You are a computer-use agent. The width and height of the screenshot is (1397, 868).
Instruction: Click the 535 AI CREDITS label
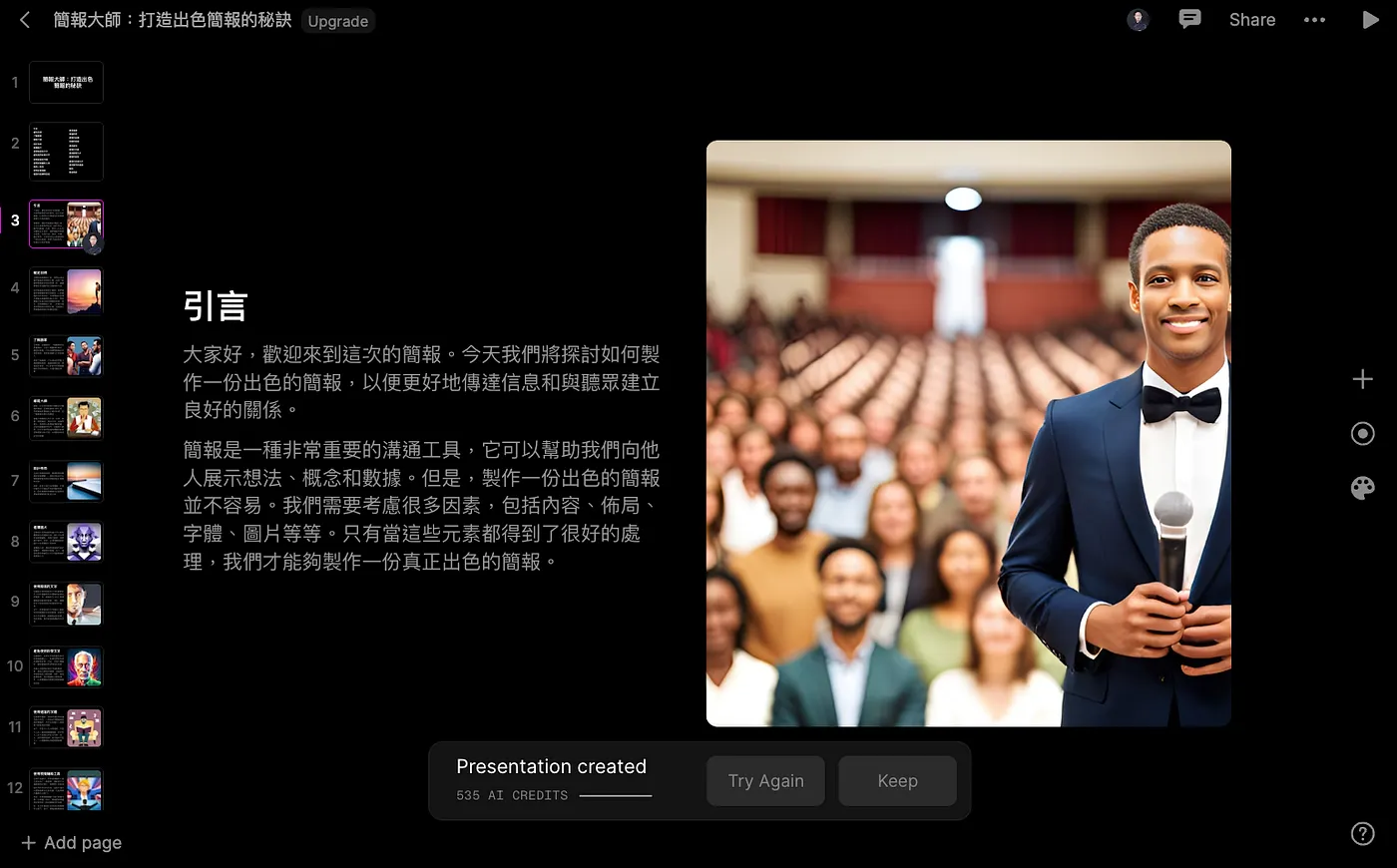512,795
